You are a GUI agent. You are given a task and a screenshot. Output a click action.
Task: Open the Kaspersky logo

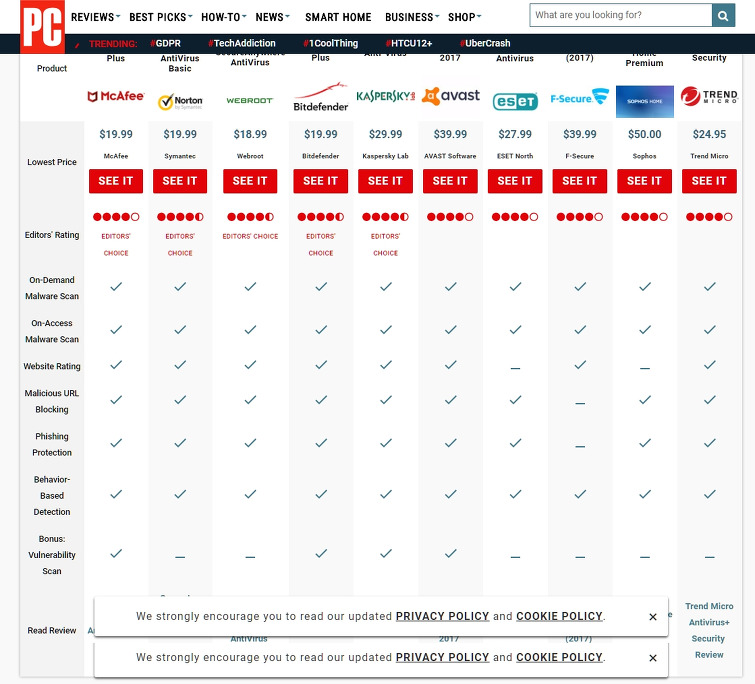pyautogui.click(x=385, y=96)
